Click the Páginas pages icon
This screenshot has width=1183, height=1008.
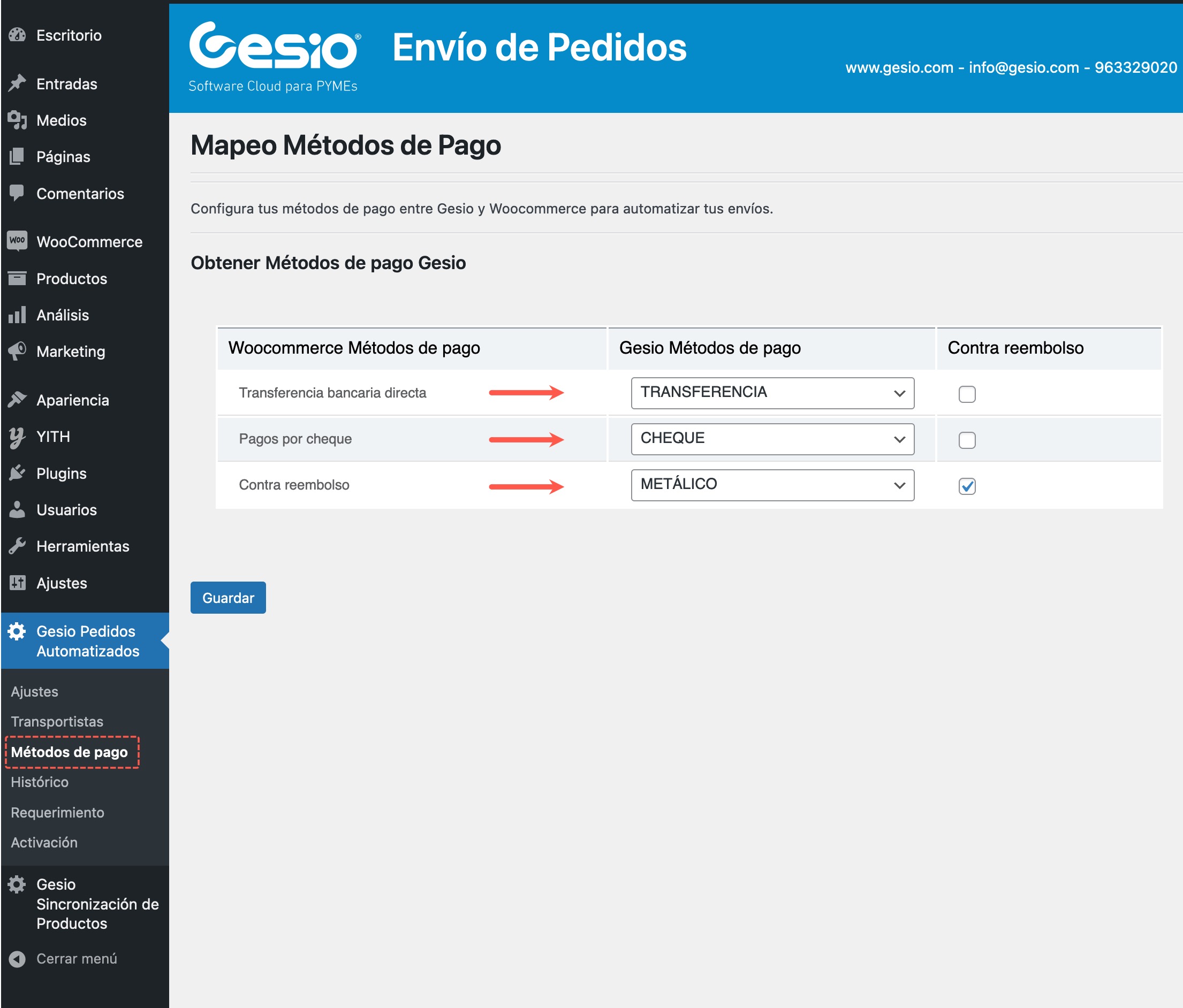point(17,156)
